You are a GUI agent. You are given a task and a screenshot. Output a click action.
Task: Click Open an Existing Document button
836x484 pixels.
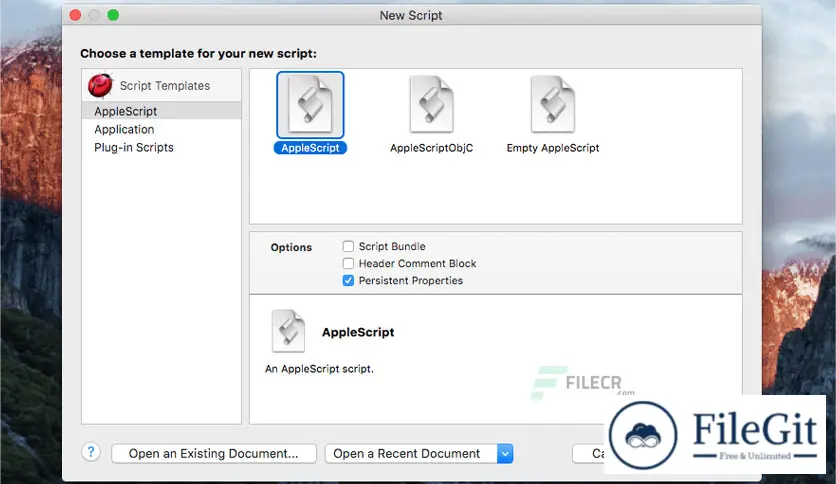coord(214,454)
